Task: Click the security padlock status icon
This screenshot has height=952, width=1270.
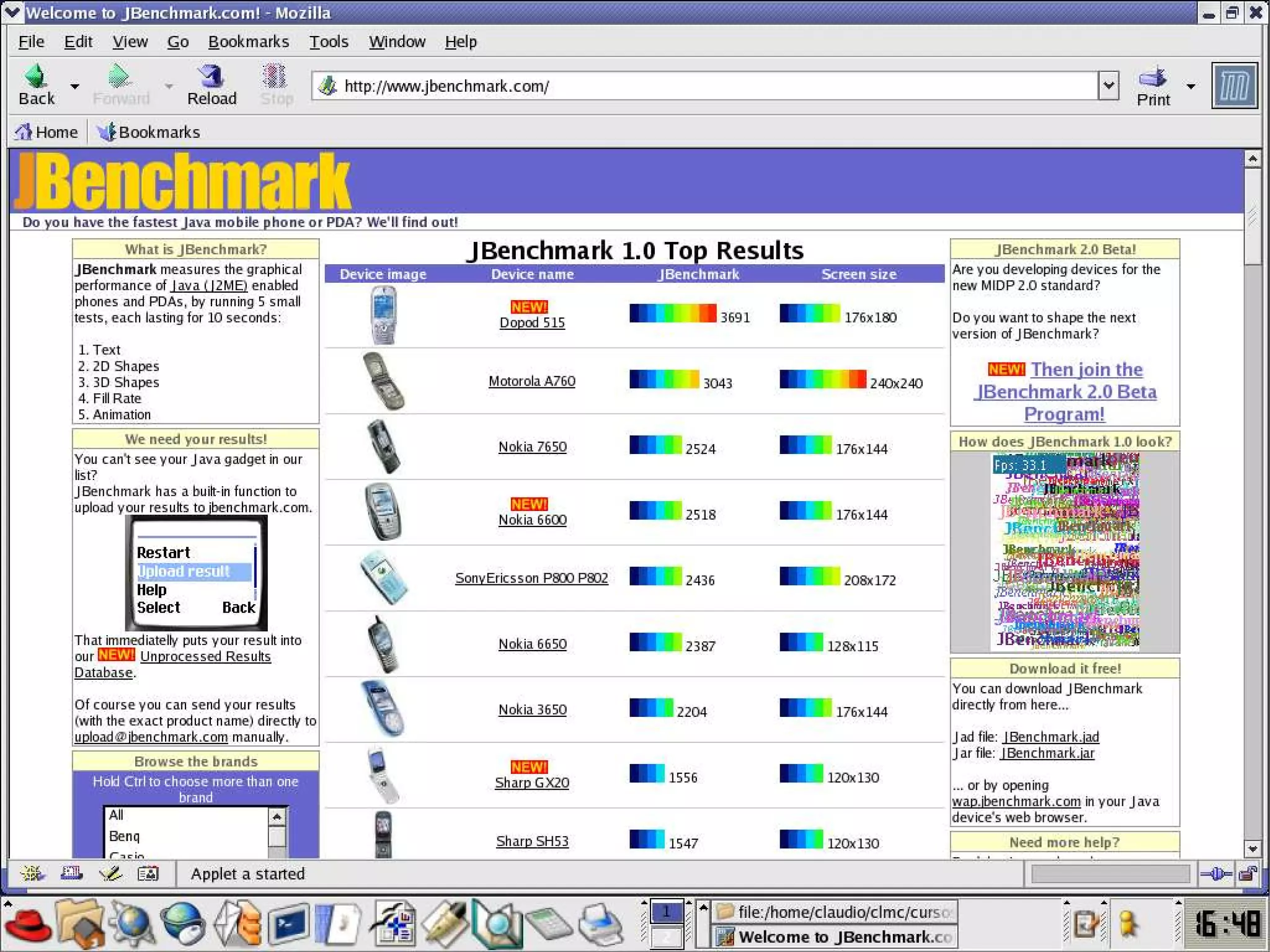Action: tap(1248, 874)
